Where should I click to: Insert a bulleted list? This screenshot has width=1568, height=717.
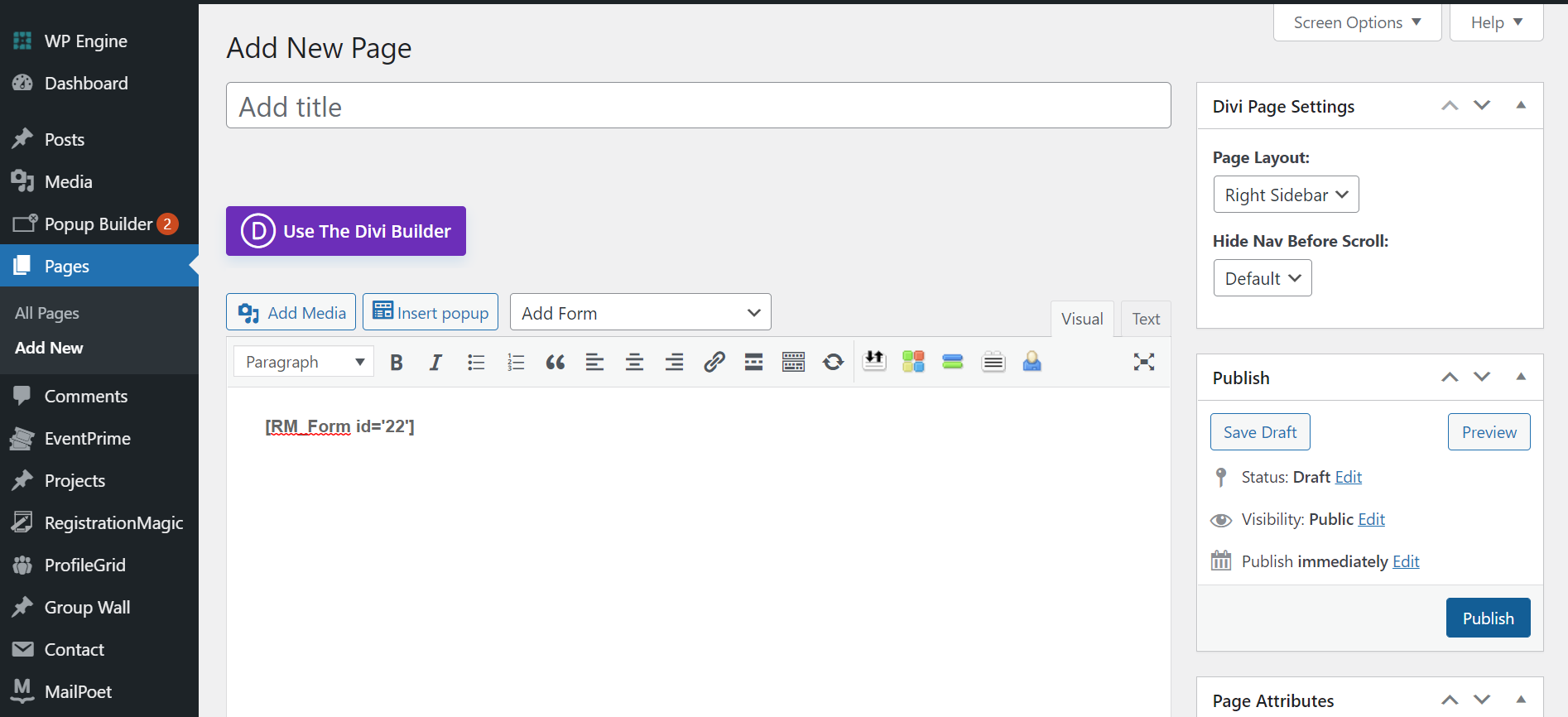pos(476,362)
